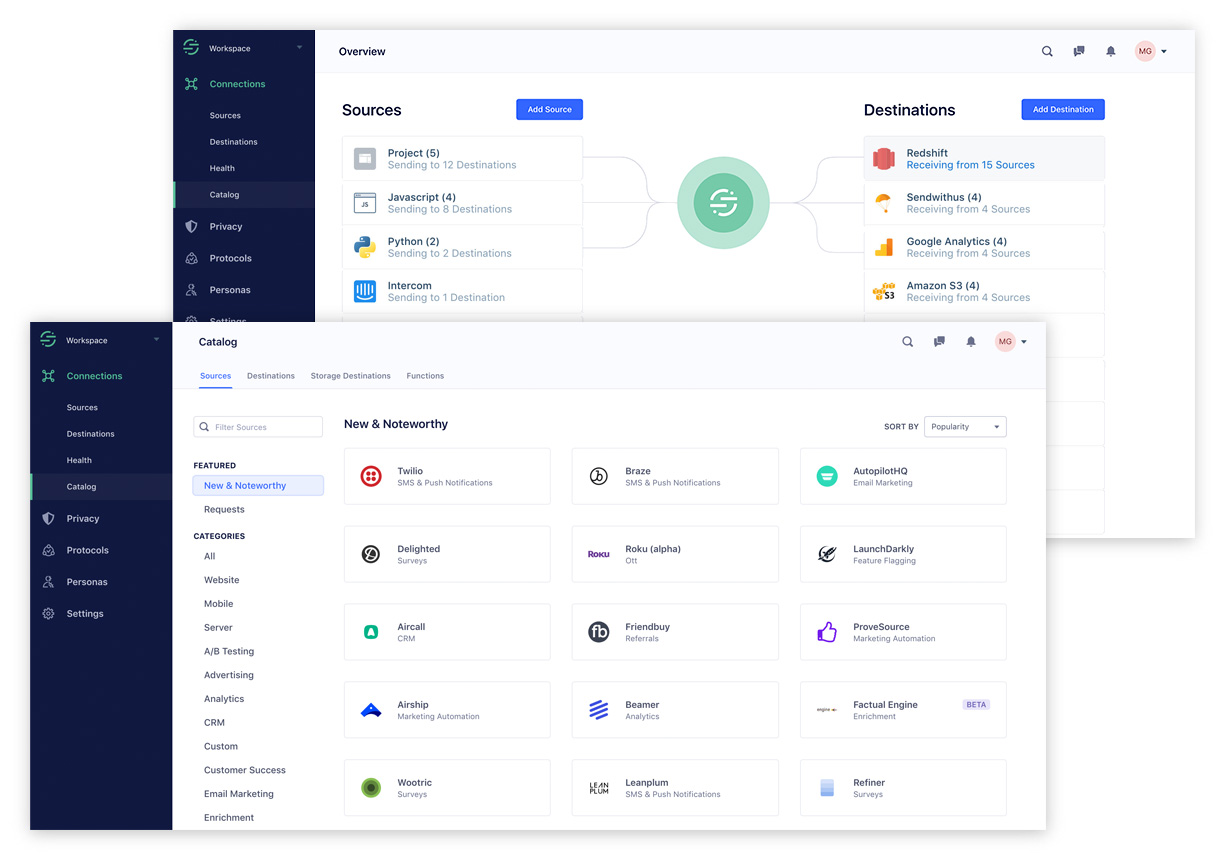Image resolution: width=1224 pixels, height=858 pixels.
Task: Click the Add Source button
Action: coord(549,109)
